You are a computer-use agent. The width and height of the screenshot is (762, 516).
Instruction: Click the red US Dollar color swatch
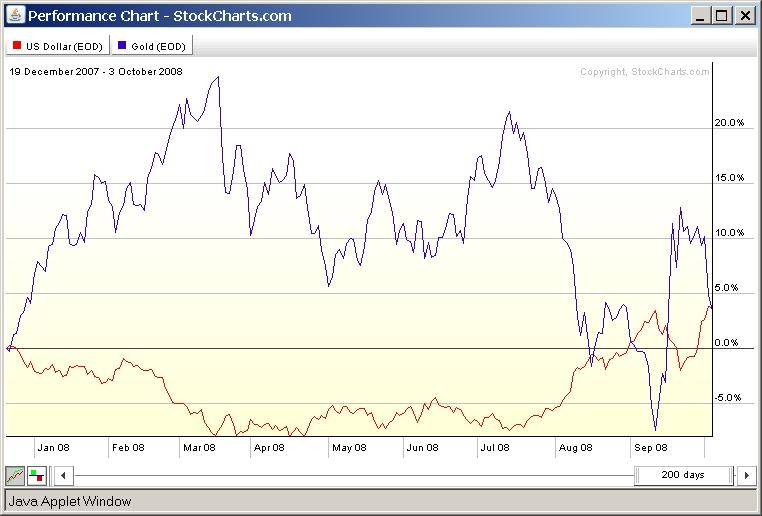click(17, 45)
